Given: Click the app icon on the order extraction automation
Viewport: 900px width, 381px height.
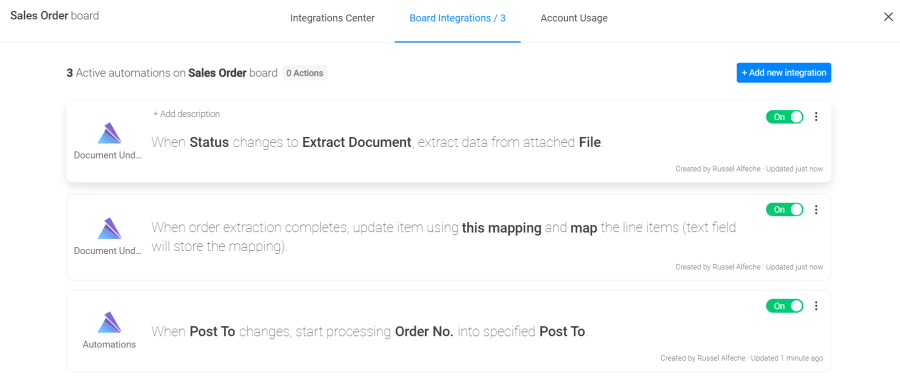Looking at the screenshot, I should [109, 228].
